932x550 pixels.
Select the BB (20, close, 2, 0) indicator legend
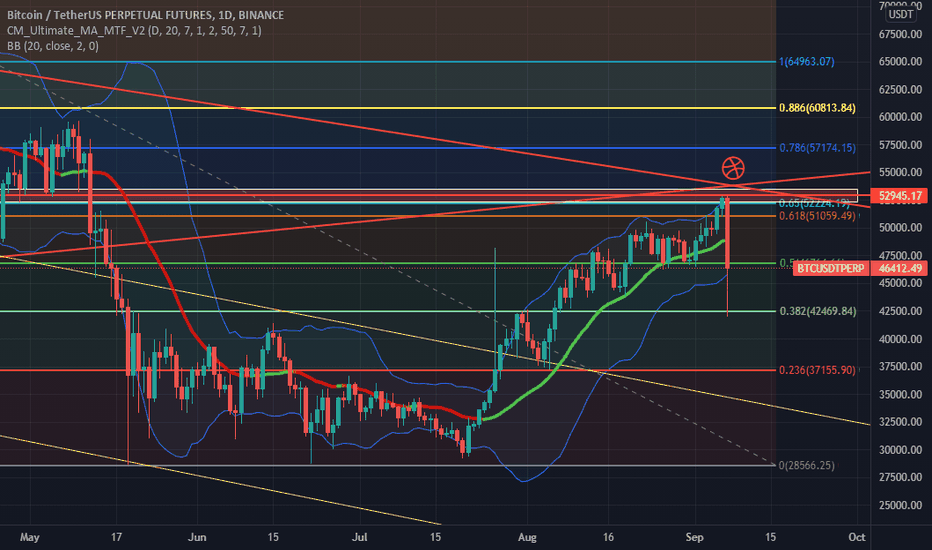pos(53,46)
